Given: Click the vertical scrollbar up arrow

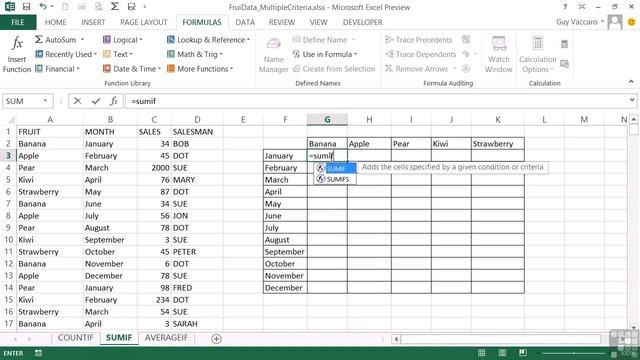Looking at the screenshot, I should 633,120.
